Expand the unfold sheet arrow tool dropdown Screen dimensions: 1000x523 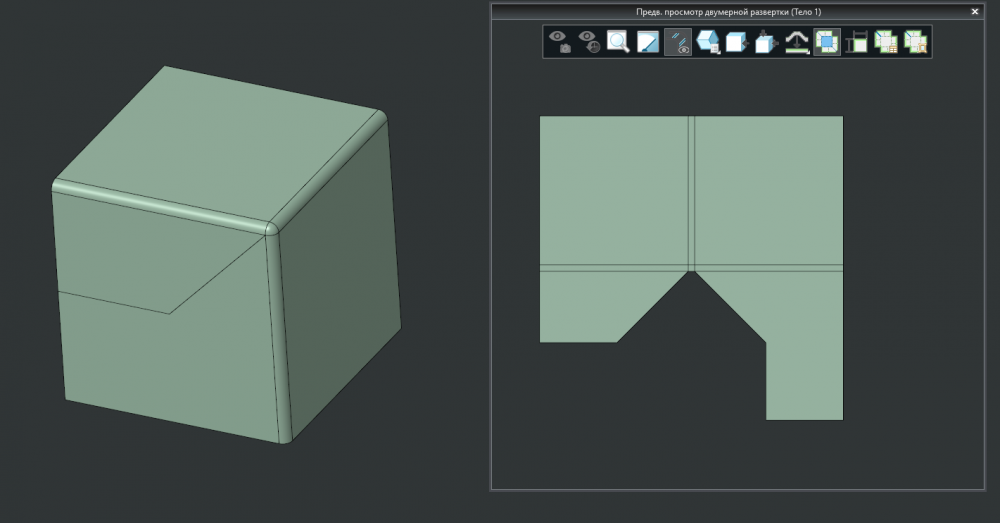coord(796,42)
